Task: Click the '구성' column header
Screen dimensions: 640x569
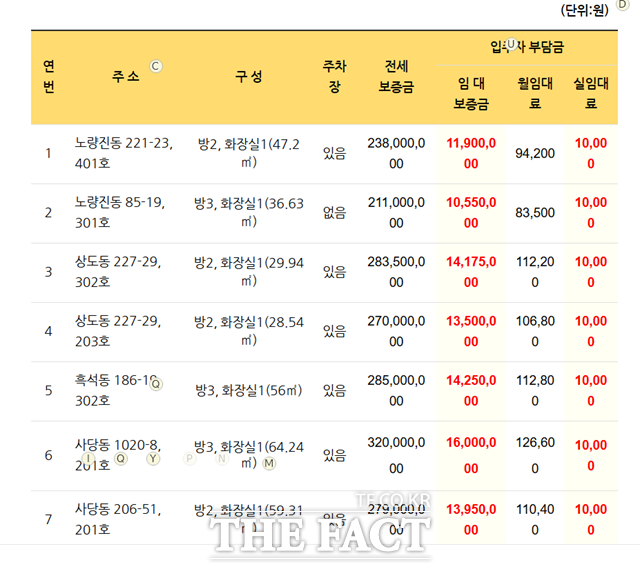Action: coord(249,76)
